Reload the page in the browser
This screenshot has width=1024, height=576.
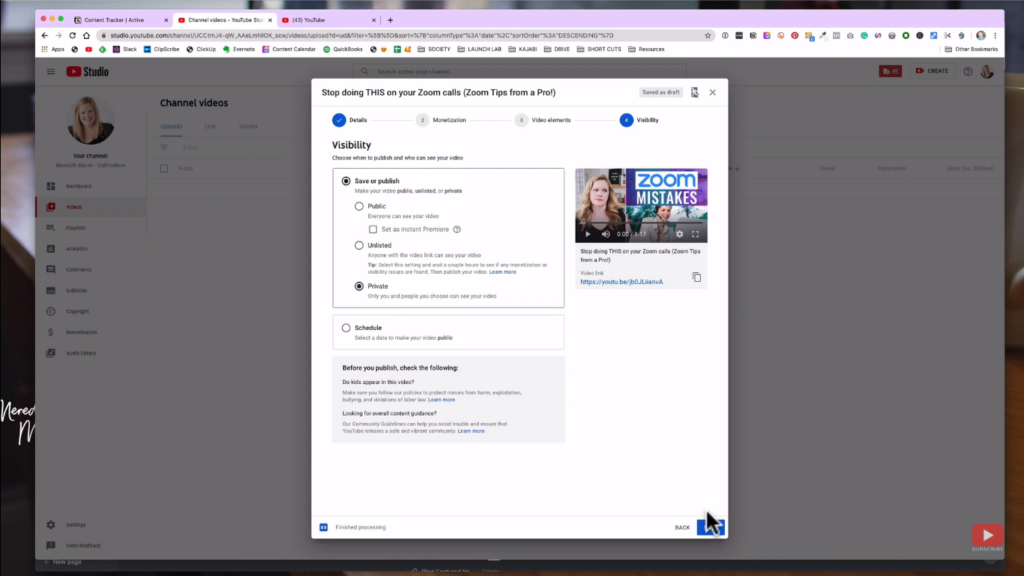pos(72,35)
